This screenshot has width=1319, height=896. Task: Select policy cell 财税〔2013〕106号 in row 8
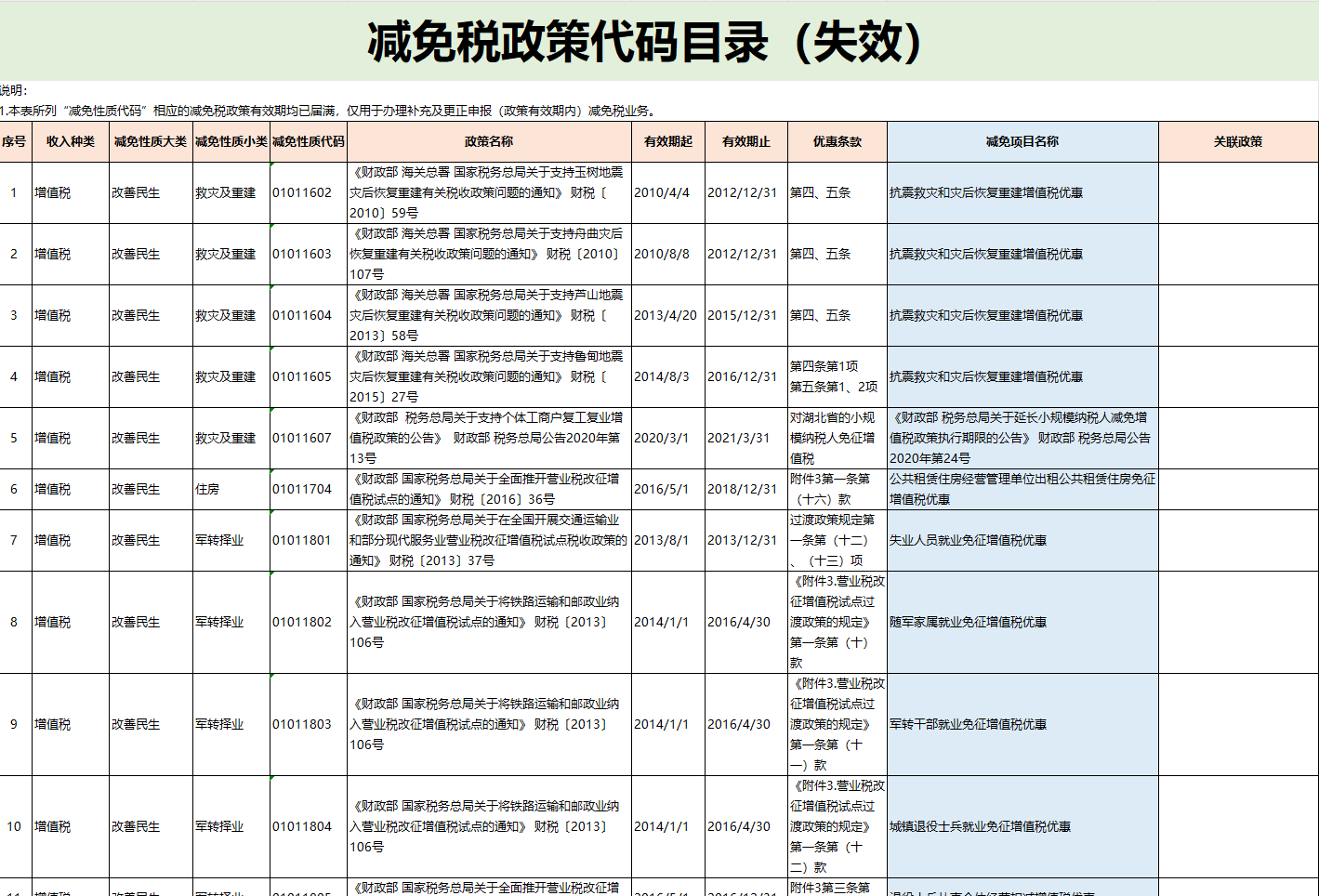(x=489, y=622)
